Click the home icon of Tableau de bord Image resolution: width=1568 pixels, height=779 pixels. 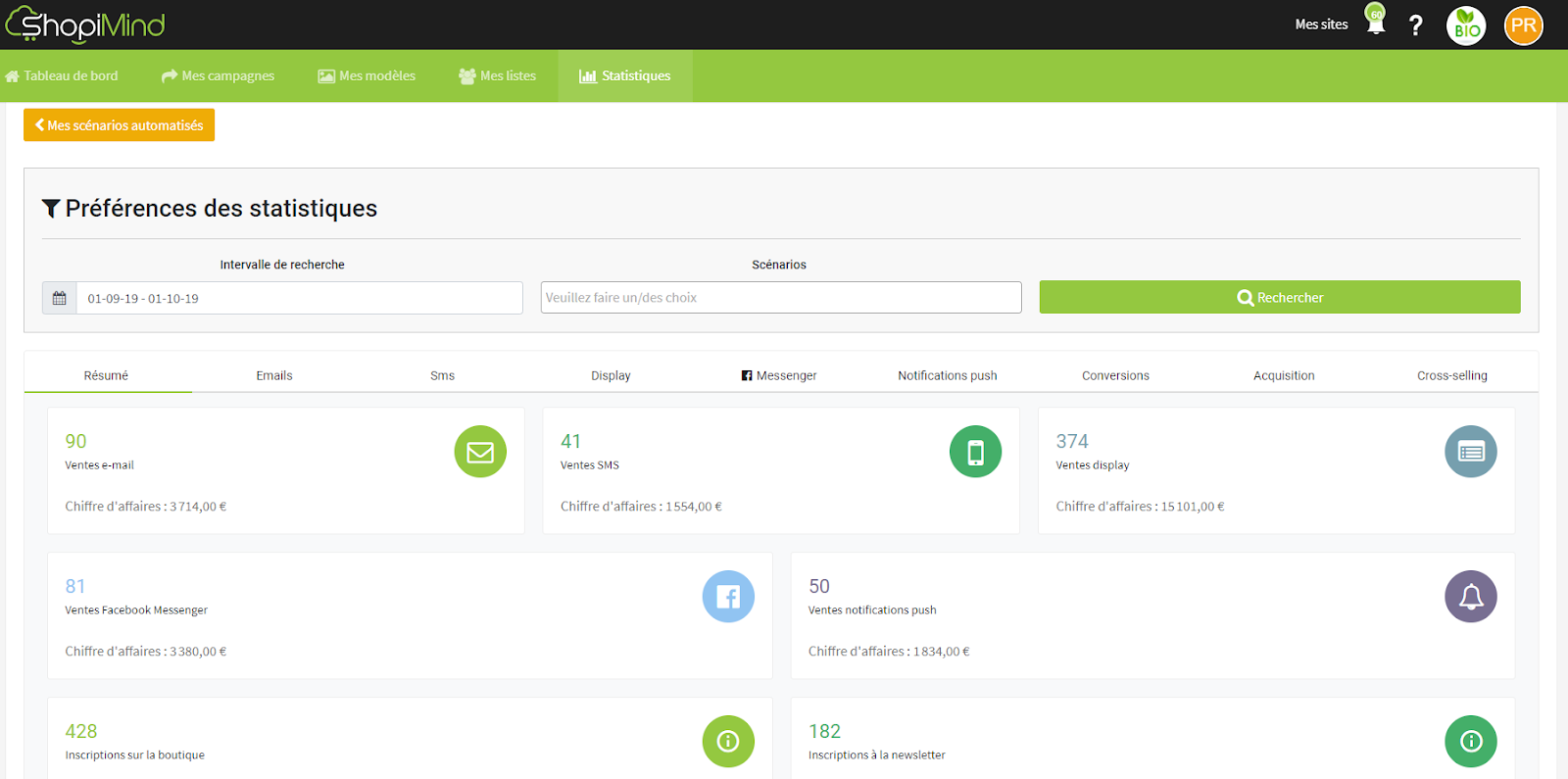point(12,76)
